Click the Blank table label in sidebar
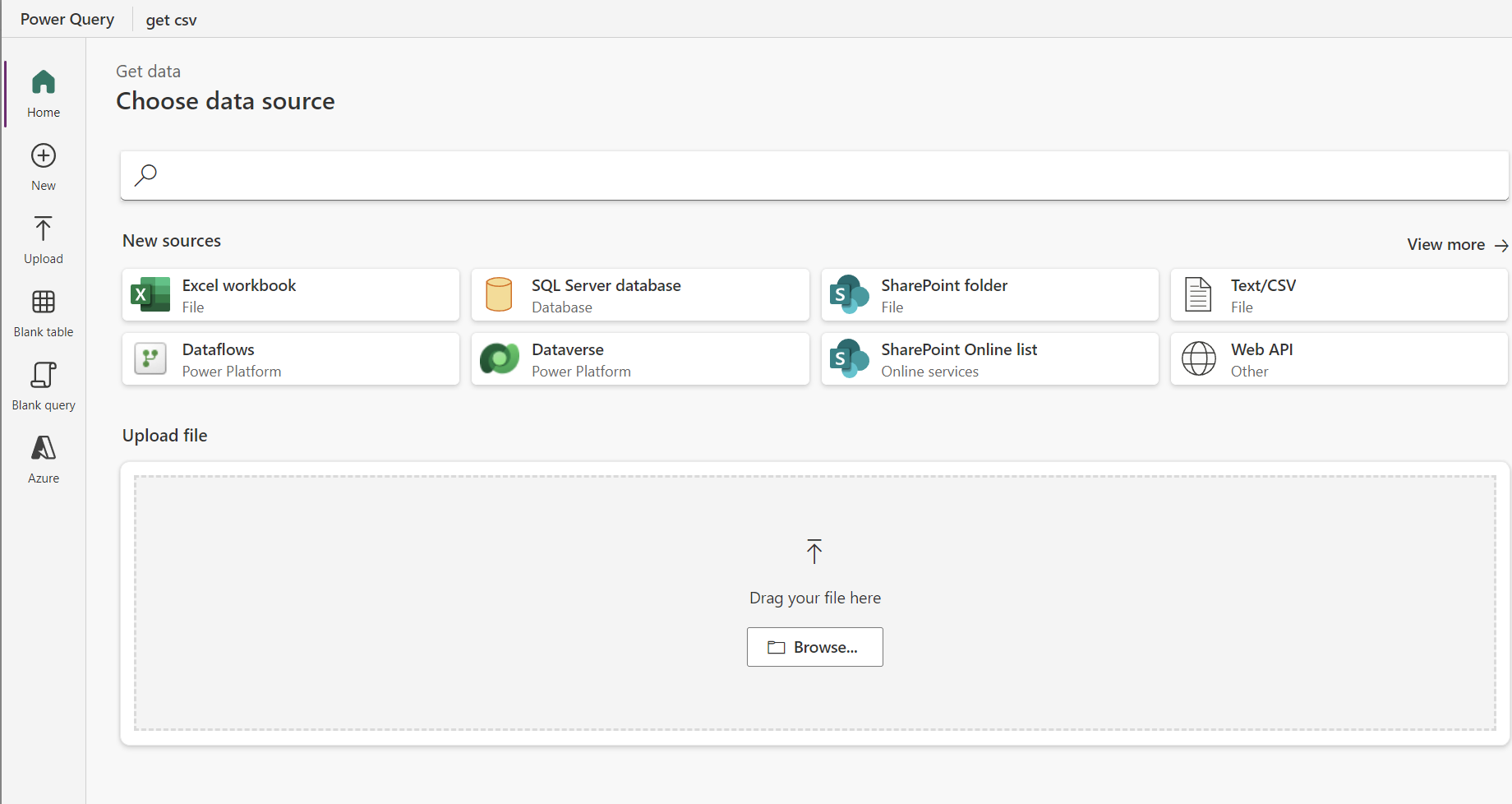Viewport: 1512px width, 804px height. (x=44, y=332)
